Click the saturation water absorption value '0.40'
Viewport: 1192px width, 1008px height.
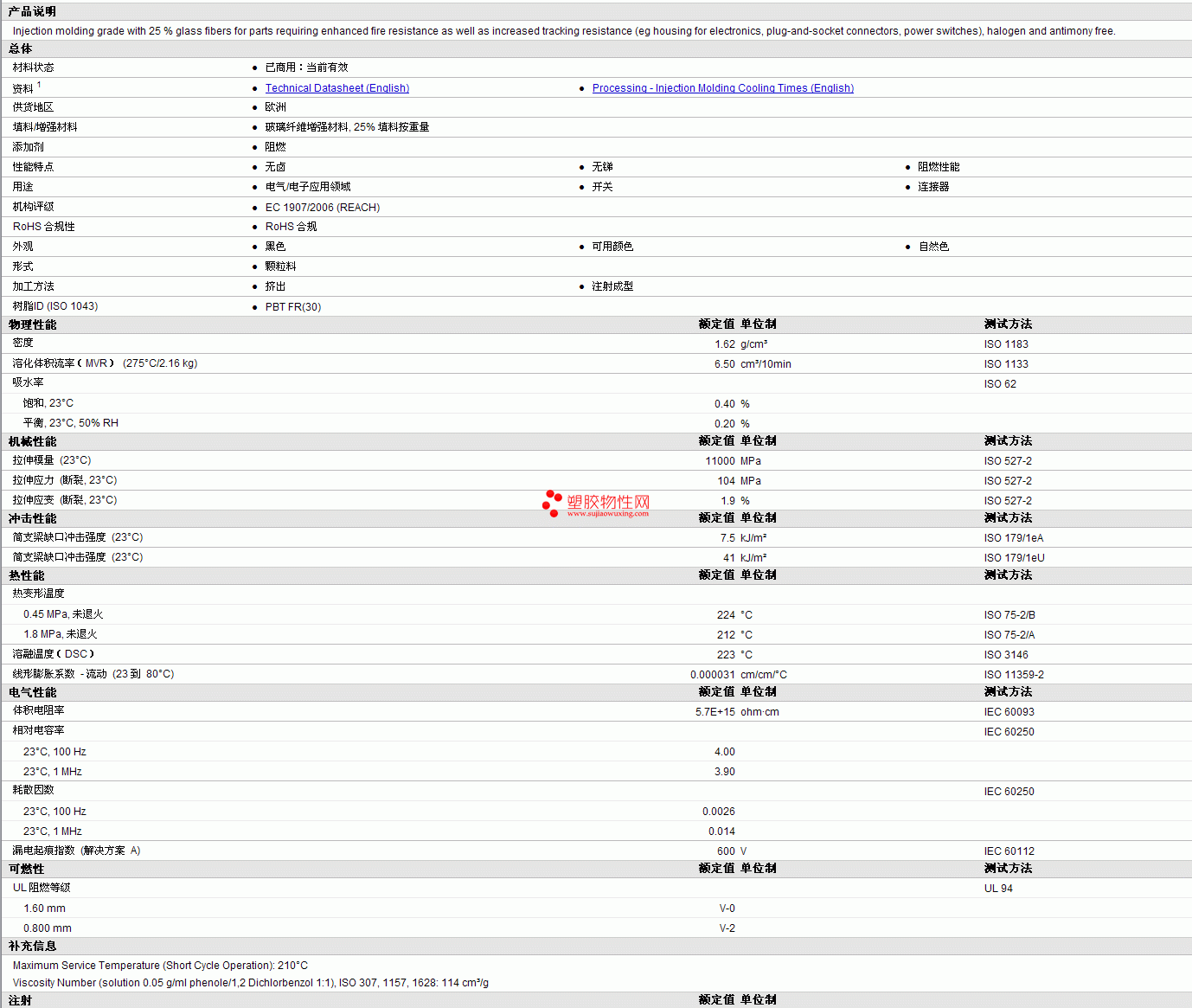(x=725, y=404)
